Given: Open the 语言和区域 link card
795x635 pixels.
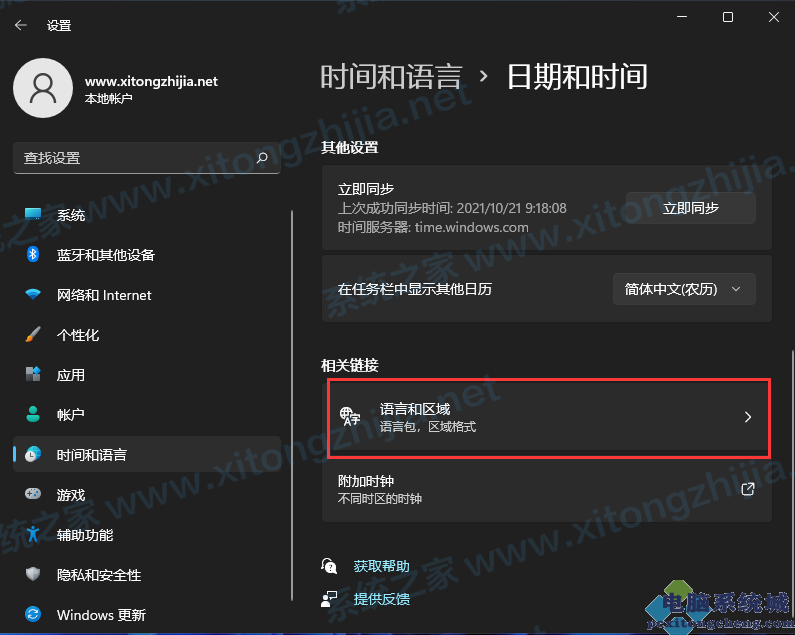Looking at the screenshot, I should pos(549,418).
